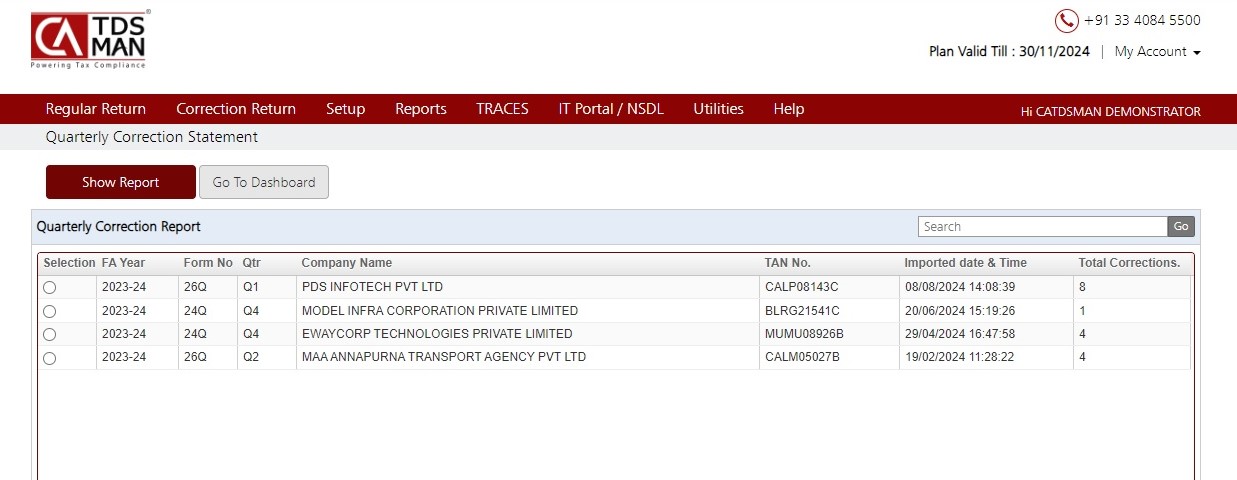Image resolution: width=1237 pixels, height=480 pixels.
Task: Open the Setup menu
Action: [x=345, y=109]
